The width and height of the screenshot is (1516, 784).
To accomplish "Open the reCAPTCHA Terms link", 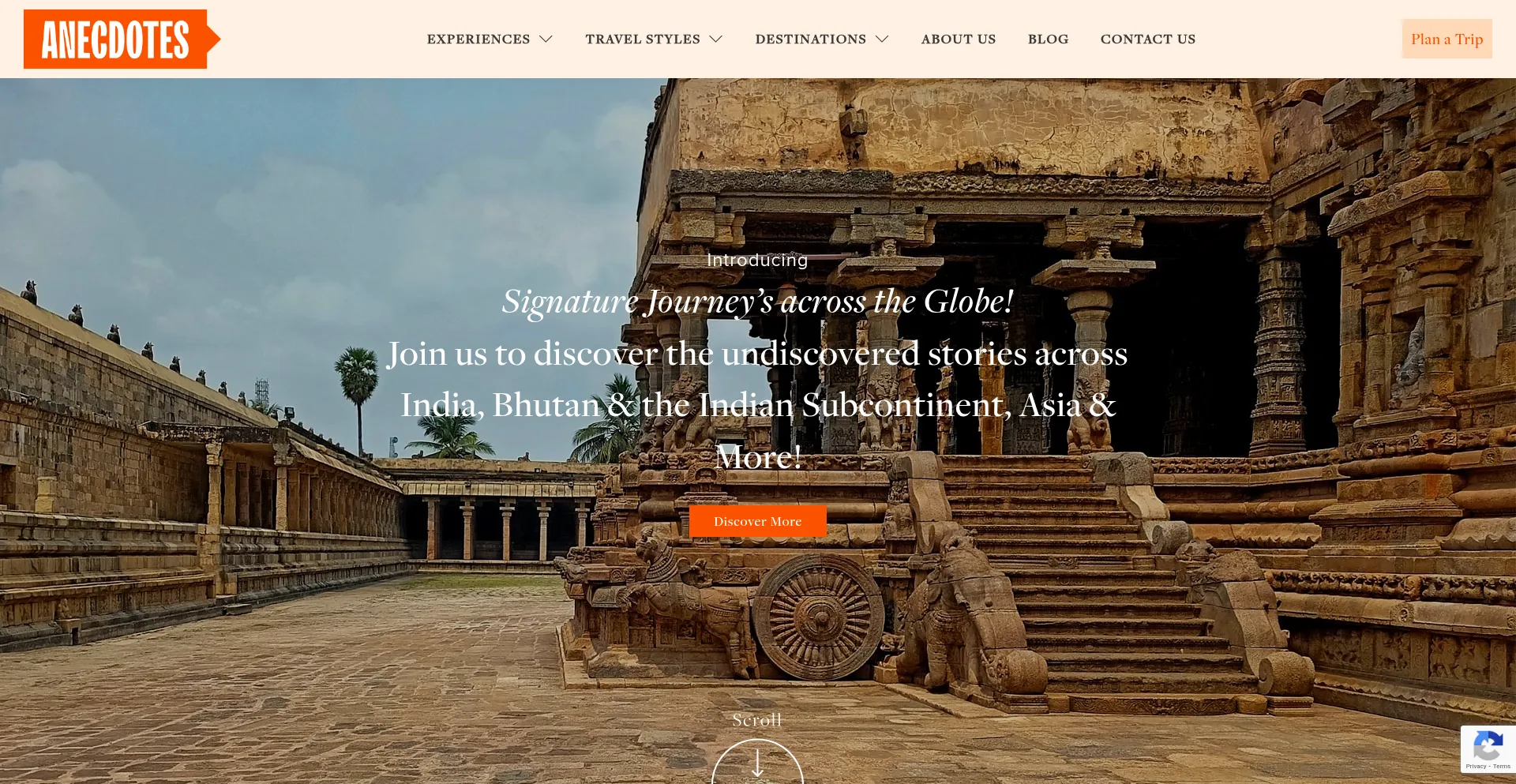I will tap(1502, 767).
